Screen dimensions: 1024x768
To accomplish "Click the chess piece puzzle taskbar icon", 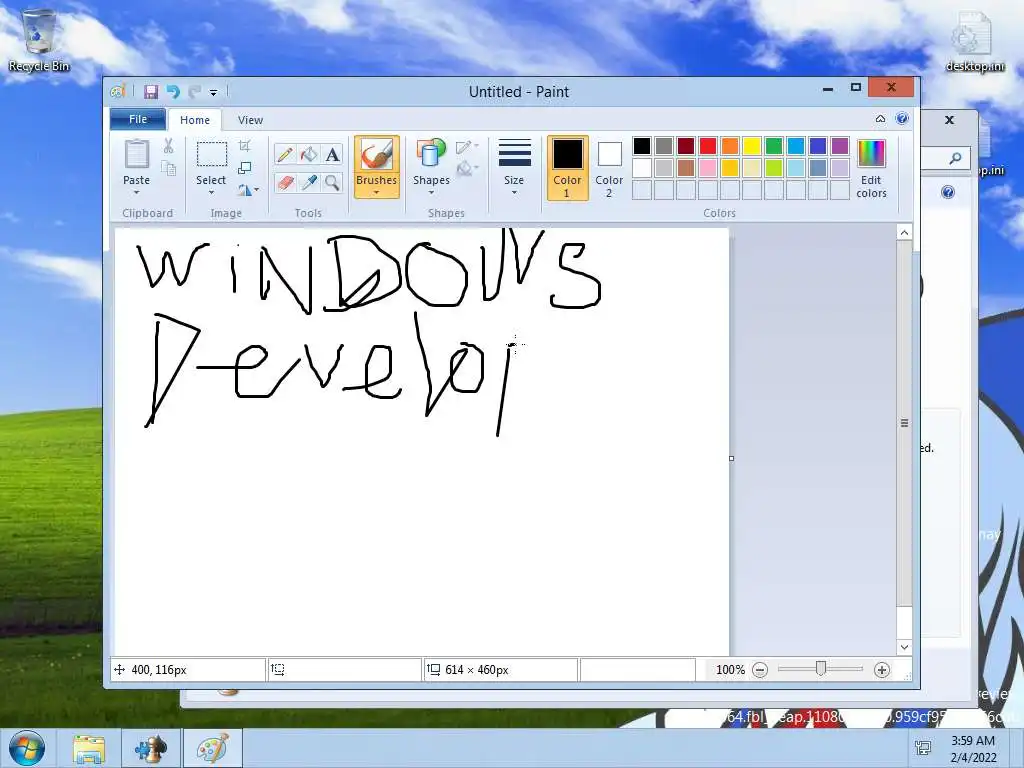I will point(151,748).
